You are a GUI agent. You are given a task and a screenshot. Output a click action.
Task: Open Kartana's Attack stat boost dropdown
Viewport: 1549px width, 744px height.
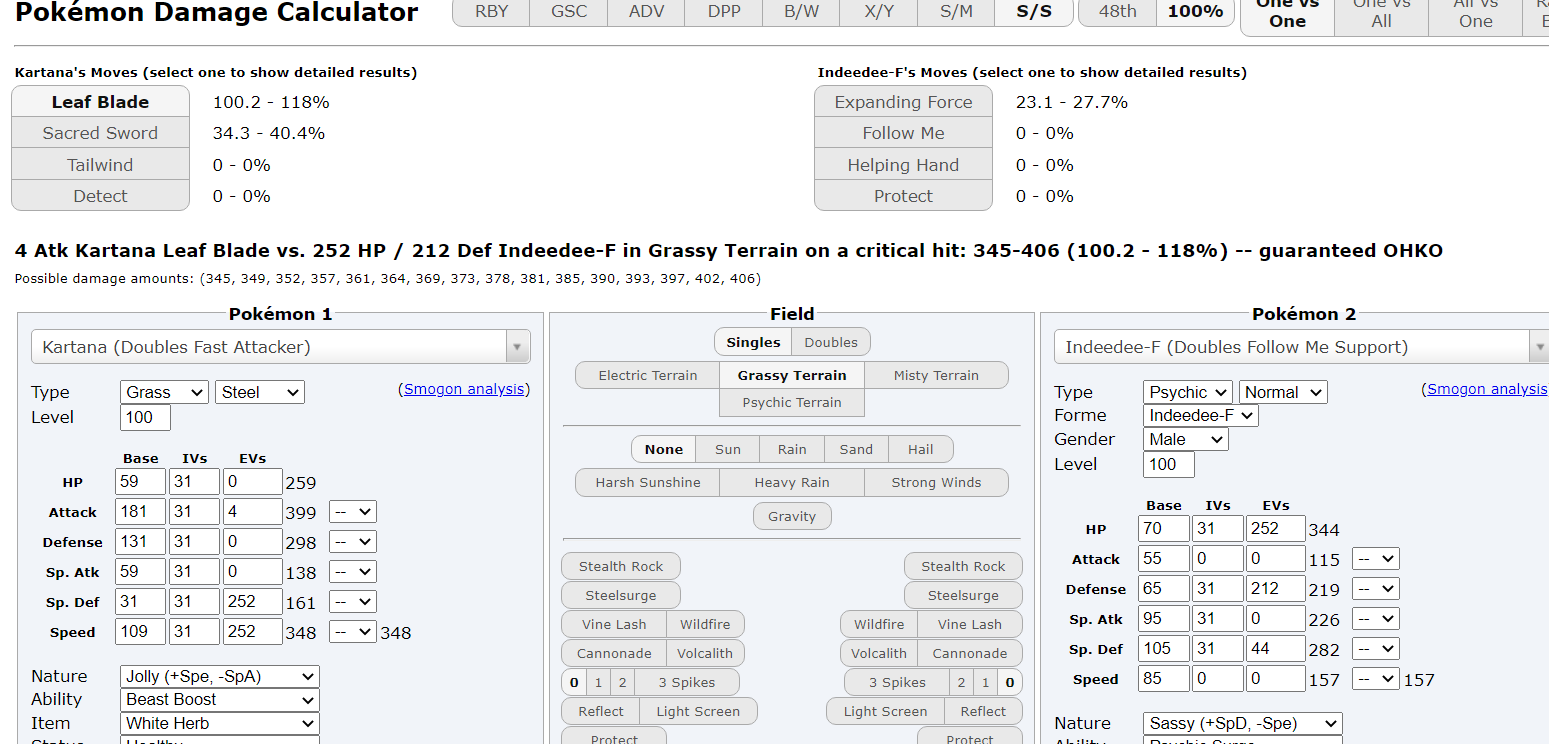tap(353, 512)
